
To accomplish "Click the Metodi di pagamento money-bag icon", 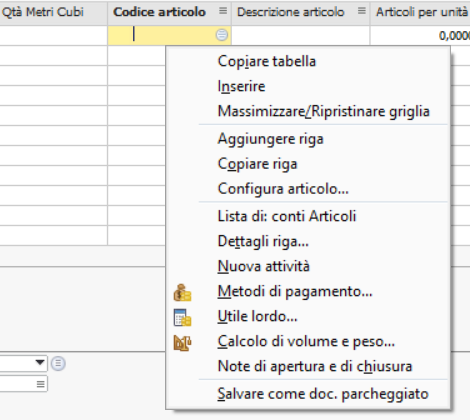I will (182, 292).
